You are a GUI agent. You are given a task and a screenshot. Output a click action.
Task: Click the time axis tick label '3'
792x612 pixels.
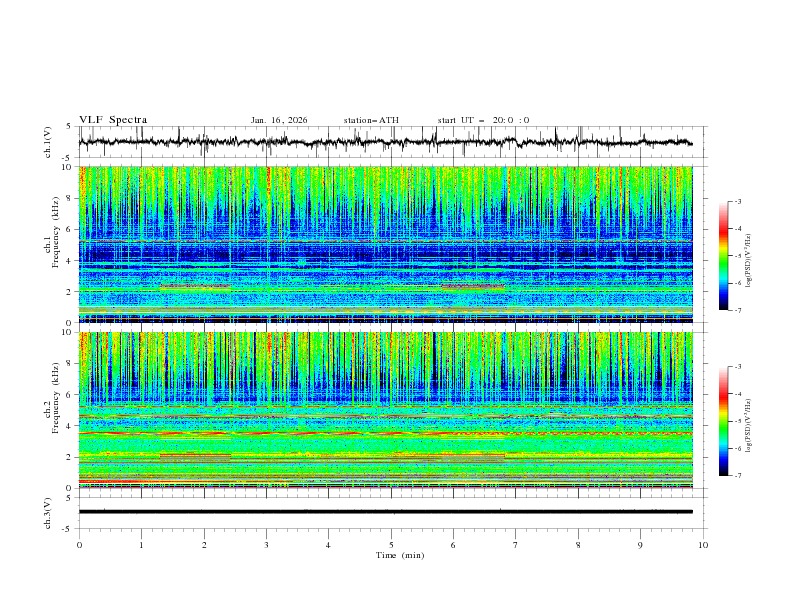tap(266, 545)
